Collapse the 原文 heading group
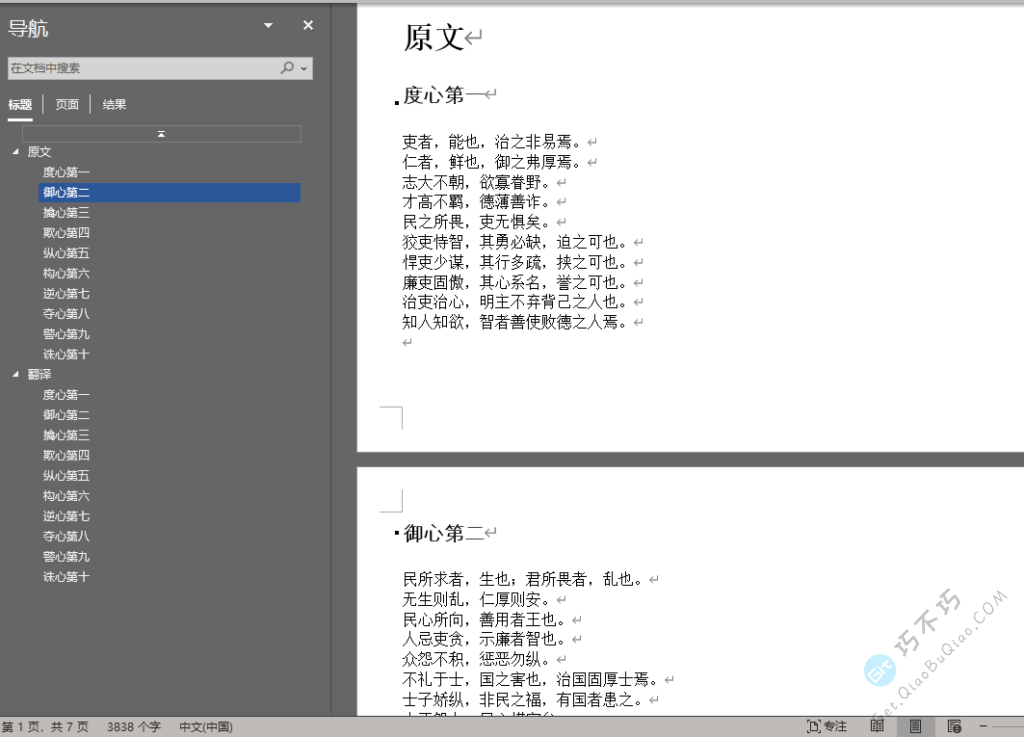 14,151
